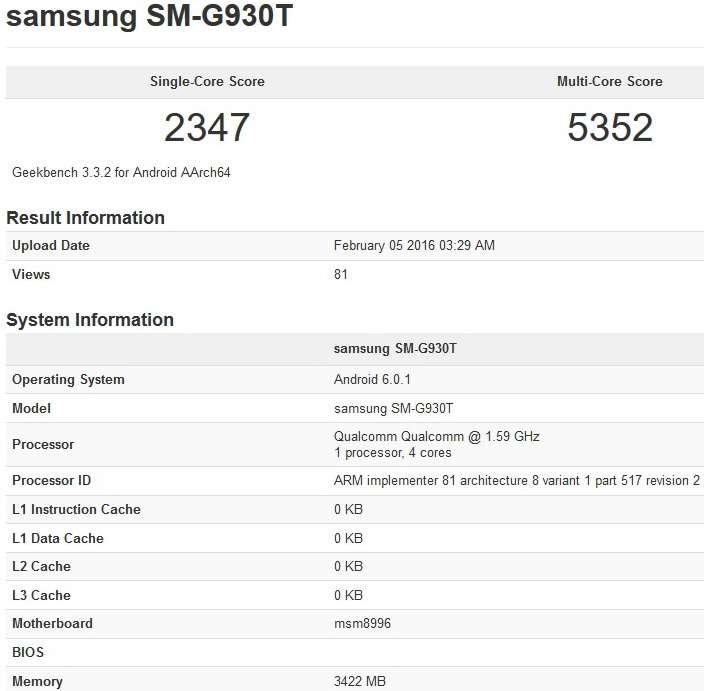
Task: Click the multi-core score value 5352
Action: point(610,127)
